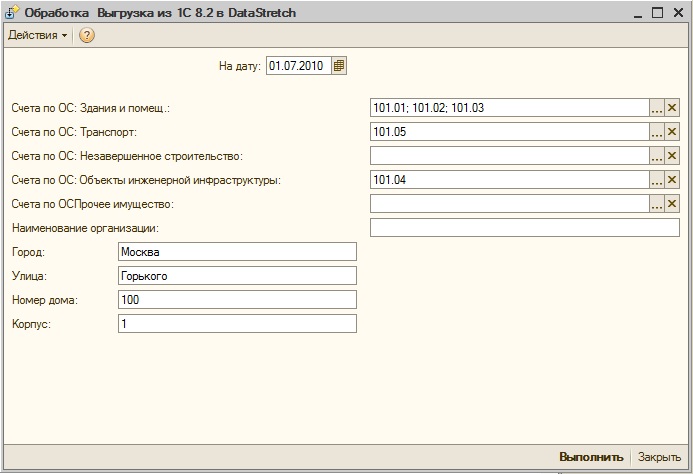Click the Корпус field with 1
The image size is (693, 474).
click(237, 324)
